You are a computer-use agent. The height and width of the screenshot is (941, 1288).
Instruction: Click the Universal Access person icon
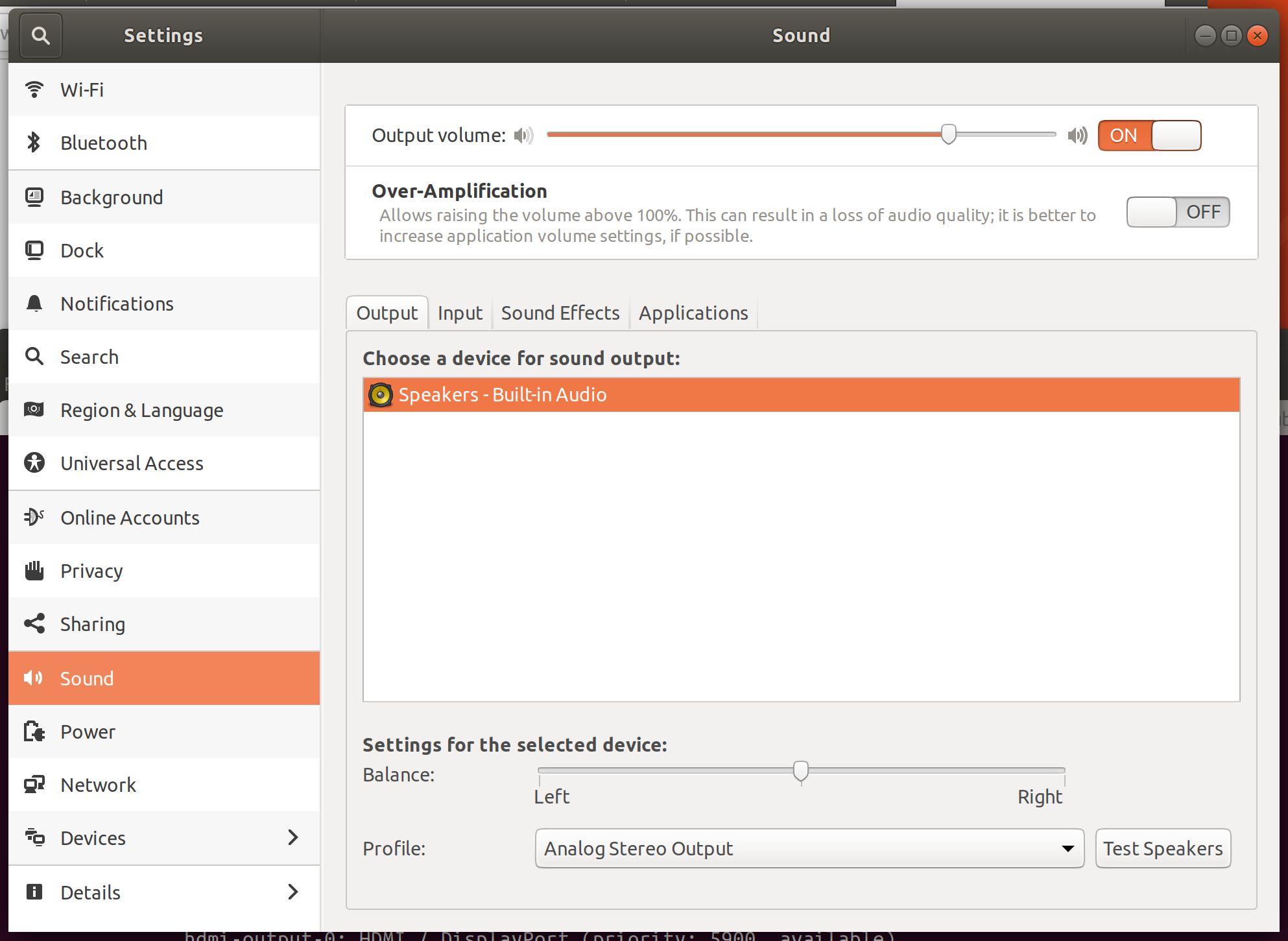point(34,463)
